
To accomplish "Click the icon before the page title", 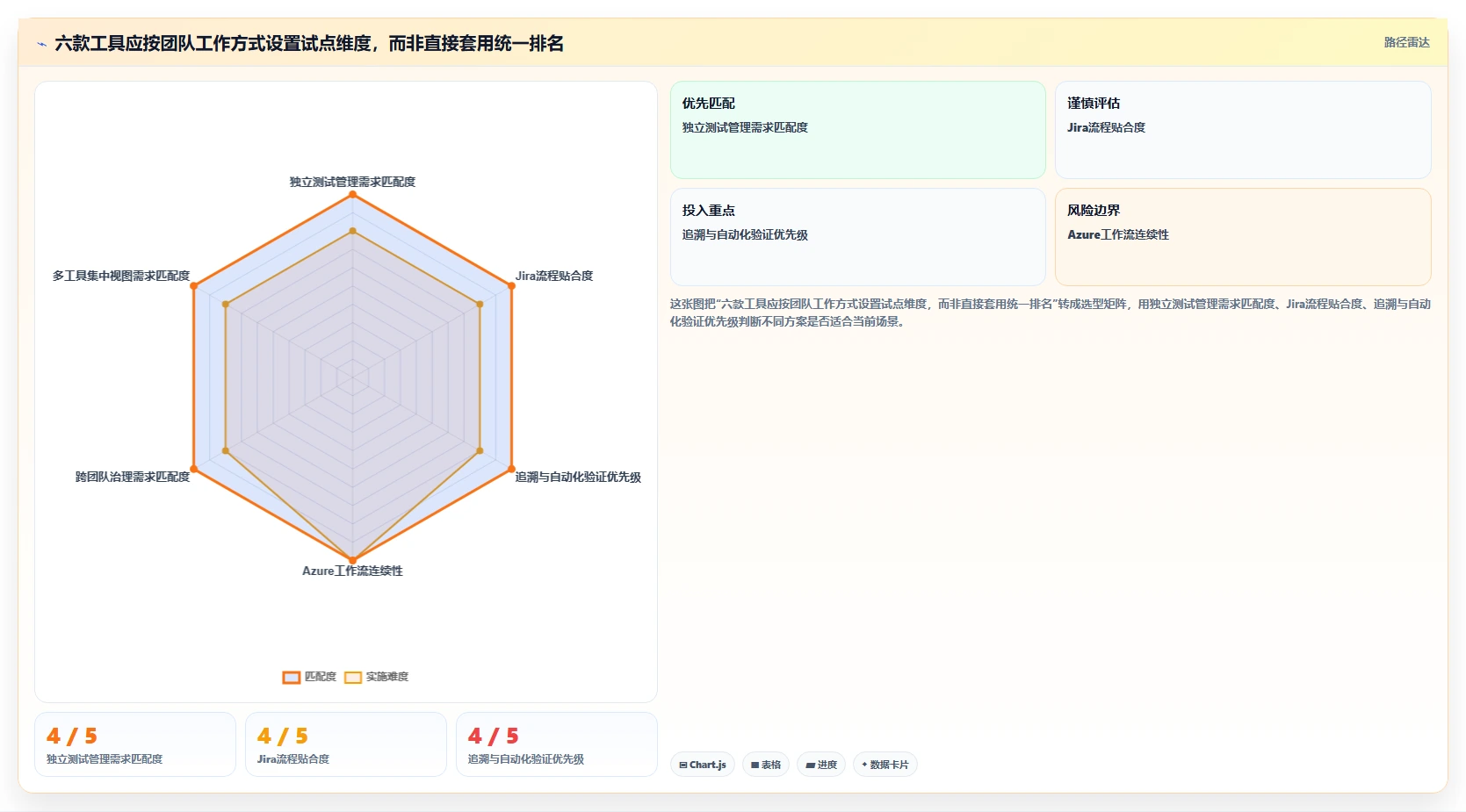I will click(41, 44).
